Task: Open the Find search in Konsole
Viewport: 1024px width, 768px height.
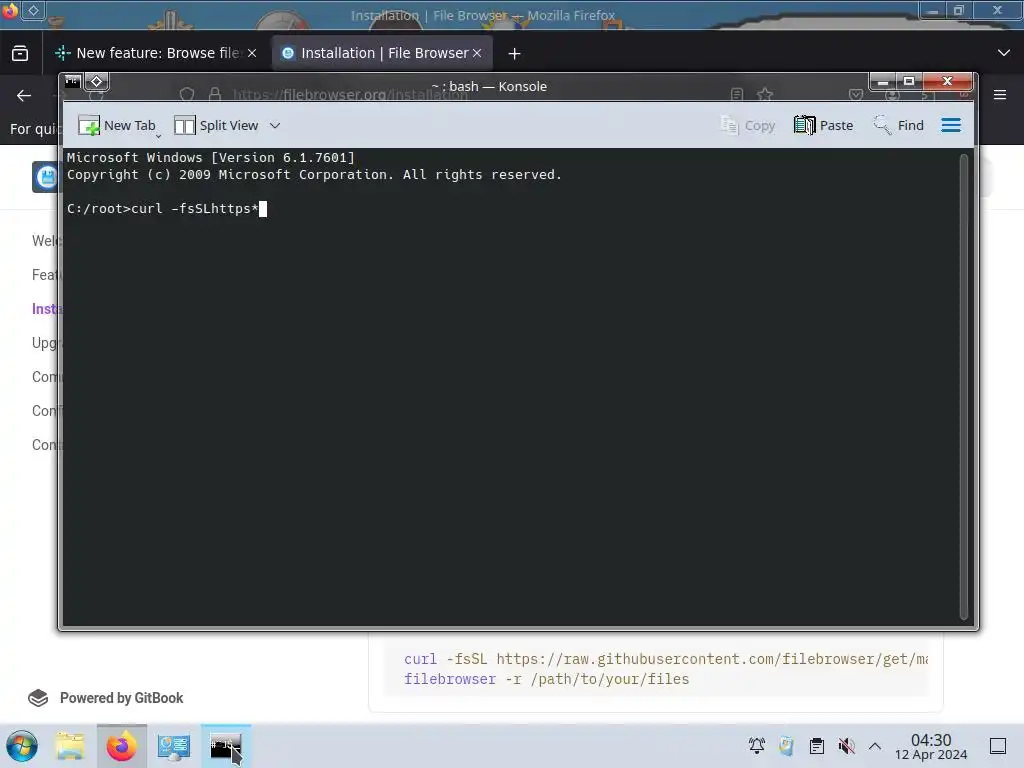Action: tap(899, 125)
